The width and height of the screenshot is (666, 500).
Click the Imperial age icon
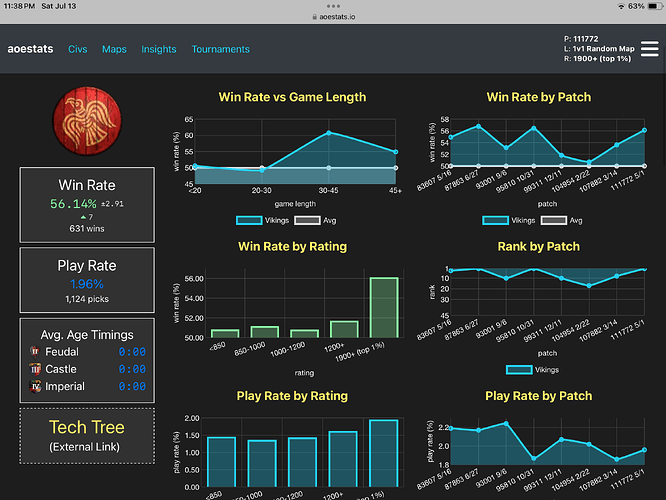point(34,386)
